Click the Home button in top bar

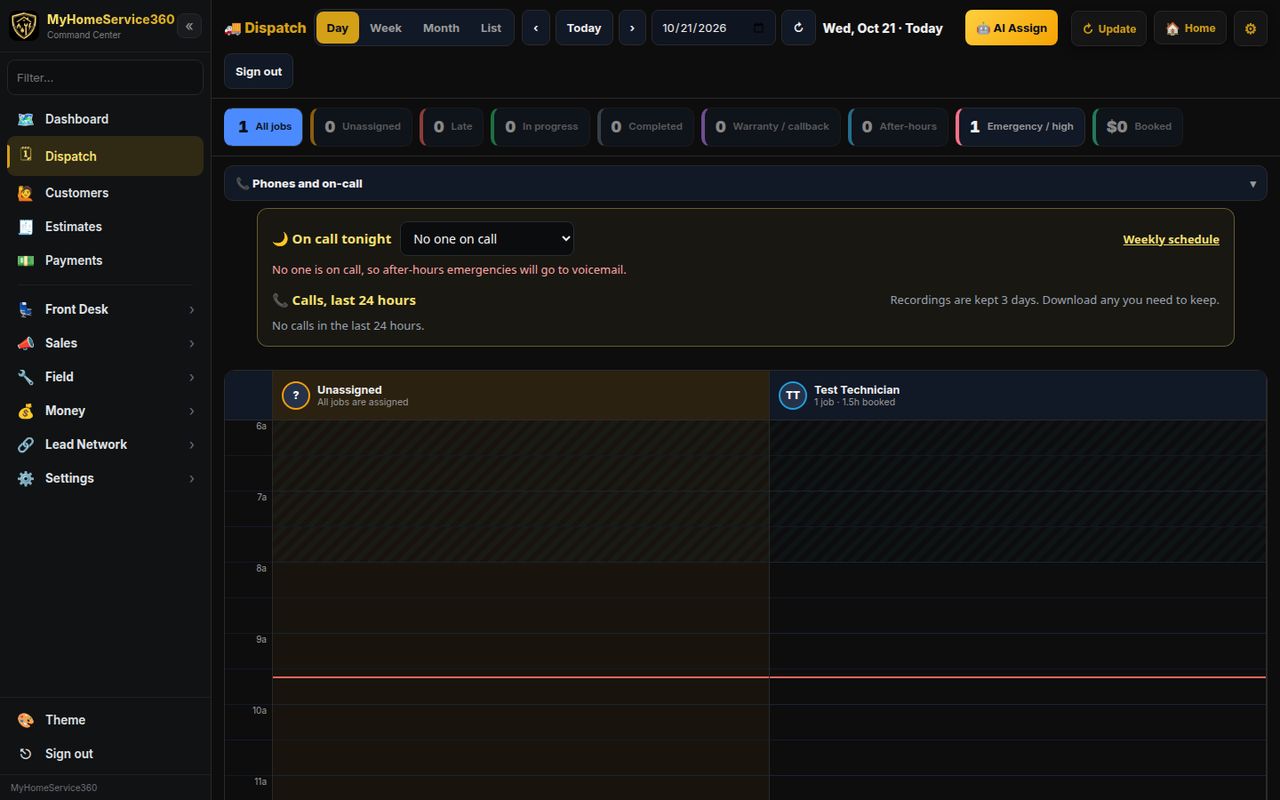point(1190,28)
